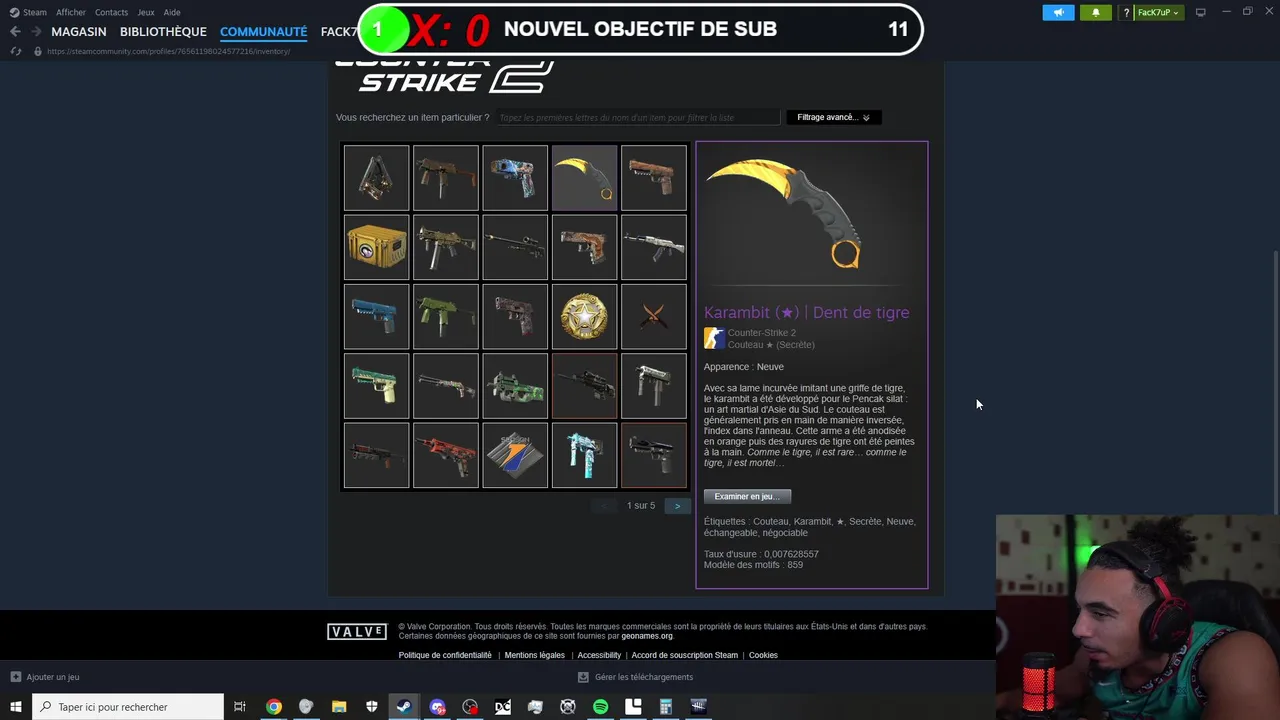Select the icy blue MAC-10 thumbnail
This screenshot has height=720, width=1280.
(584, 455)
